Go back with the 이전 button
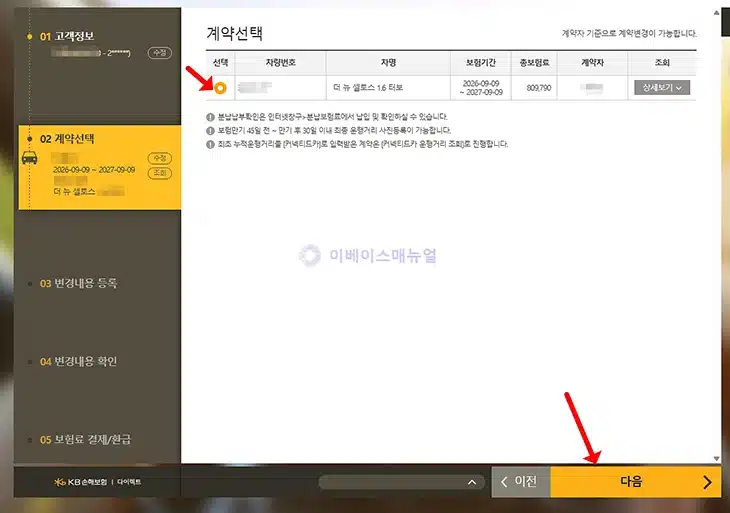The image size is (730, 513). (x=521, y=481)
